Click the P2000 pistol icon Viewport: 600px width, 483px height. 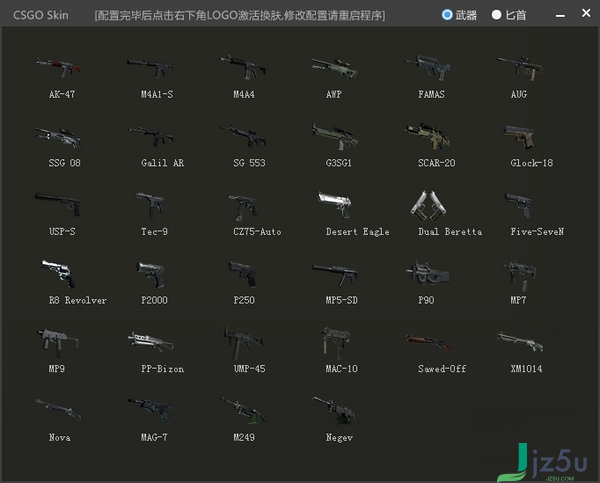[151, 275]
